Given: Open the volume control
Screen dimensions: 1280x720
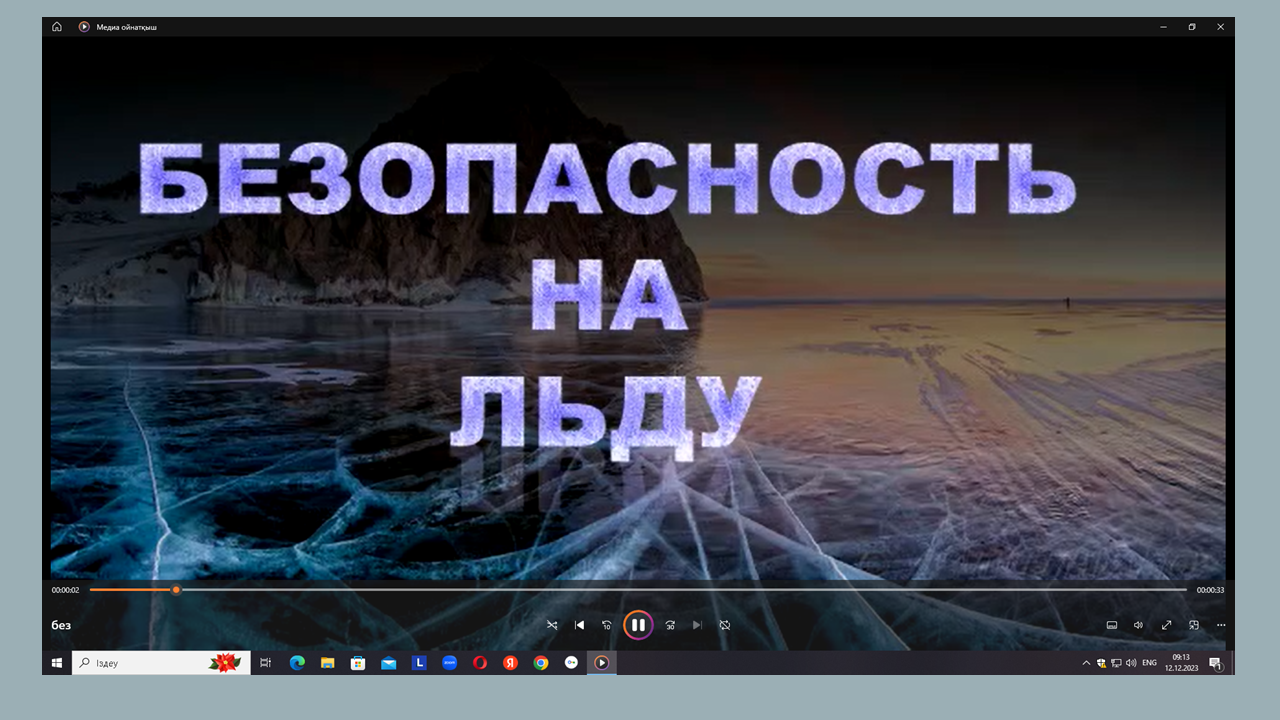Looking at the screenshot, I should pyautogui.click(x=1138, y=625).
